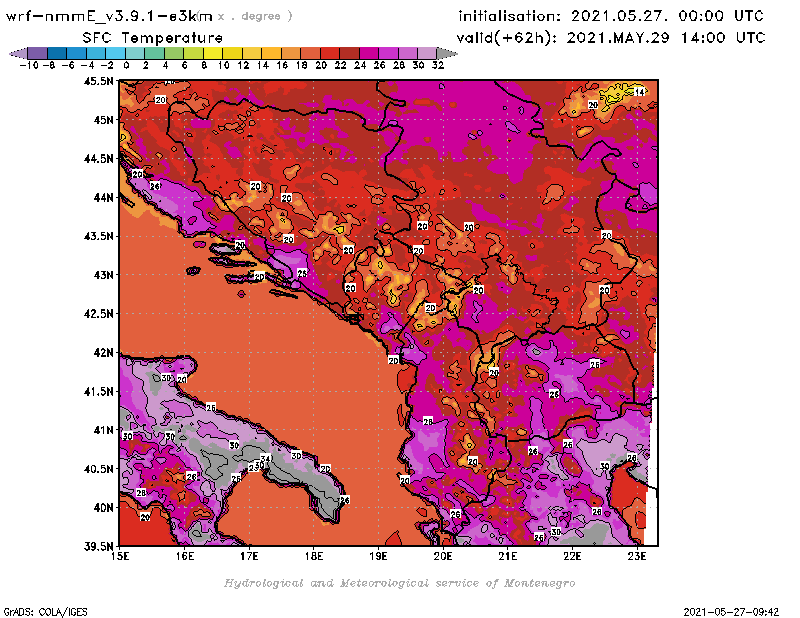Select the magenta swatch between 24 and 26
This screenshot has width=800, height=618.
368,53
